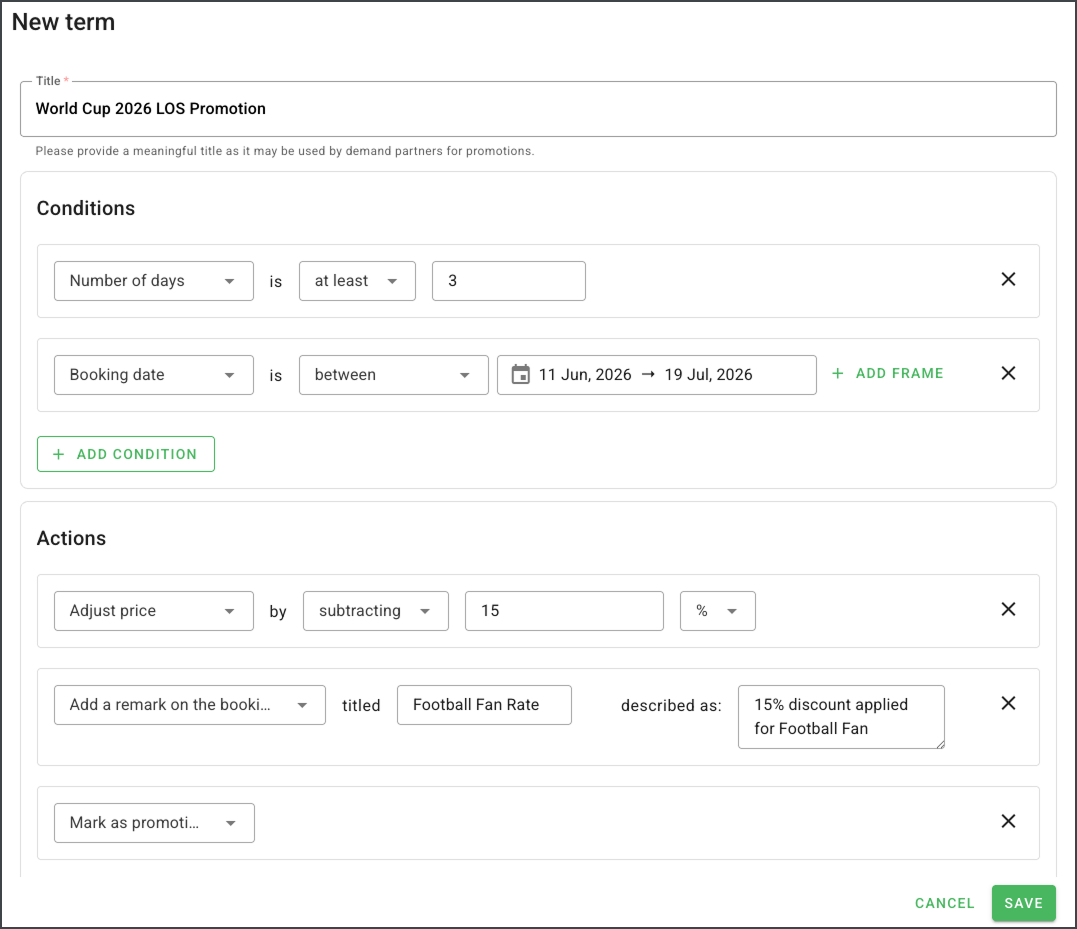
Task: Open the Adjust price action dropdown
Action: [153, 611]
